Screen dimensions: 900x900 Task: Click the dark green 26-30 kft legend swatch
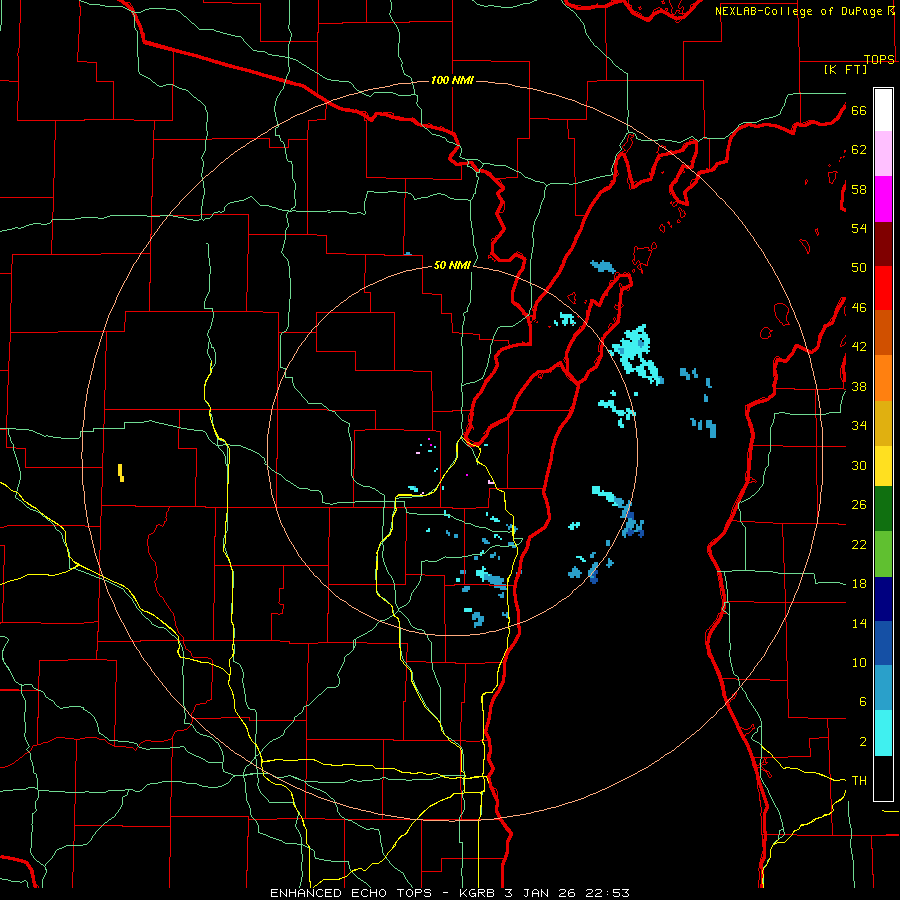pos(883,509)
